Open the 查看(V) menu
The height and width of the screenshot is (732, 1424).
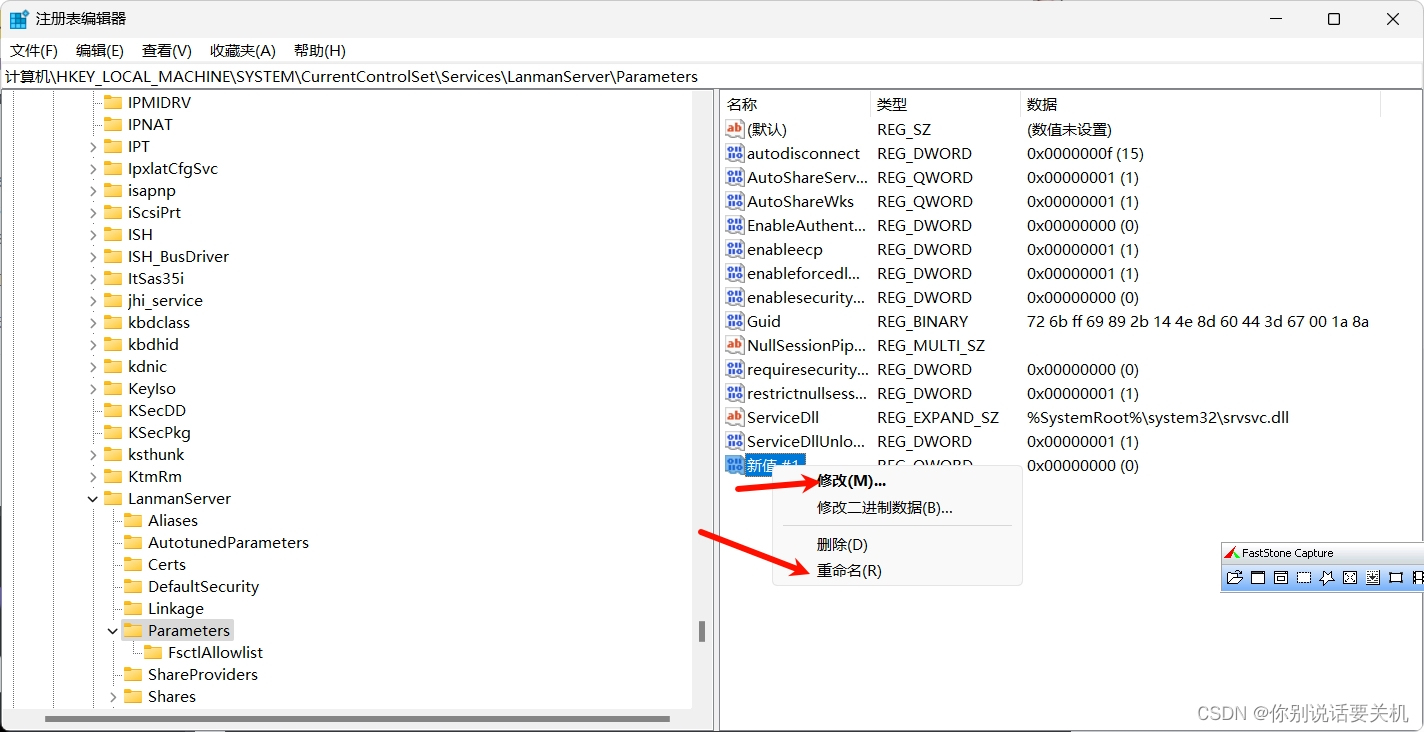coord(167,50)
